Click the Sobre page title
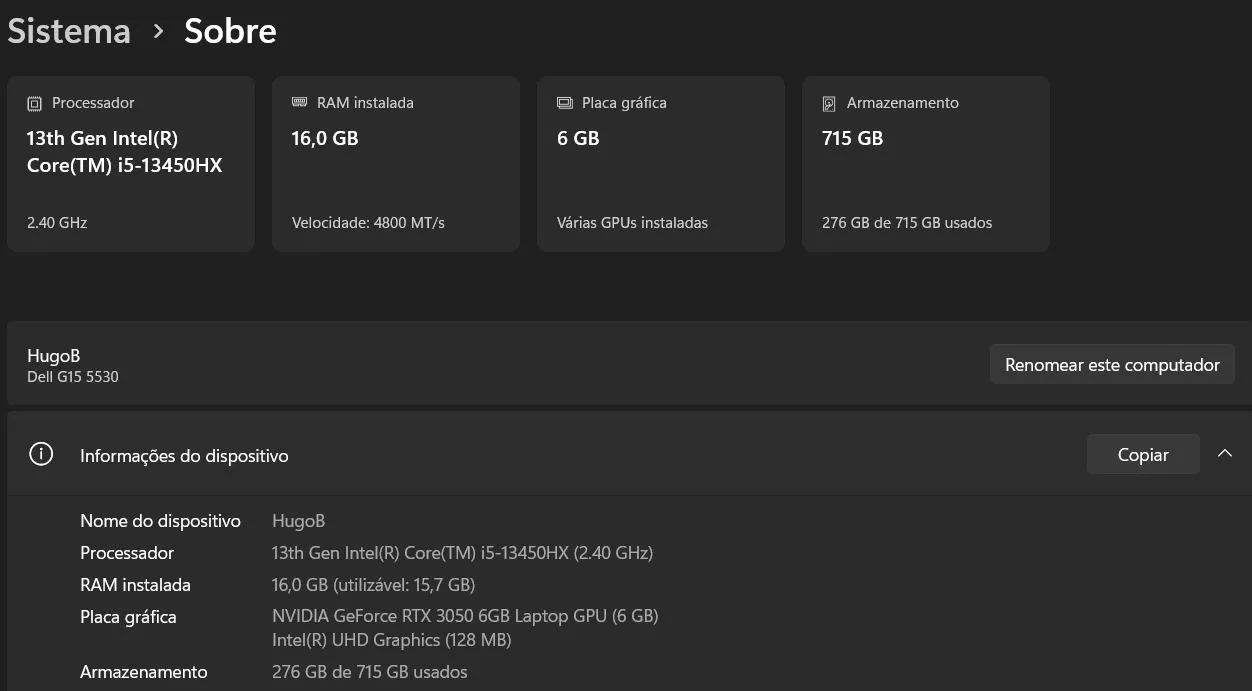Viewport: 1252px width, 691px height. pyautogui.click(x=230, y=31)
